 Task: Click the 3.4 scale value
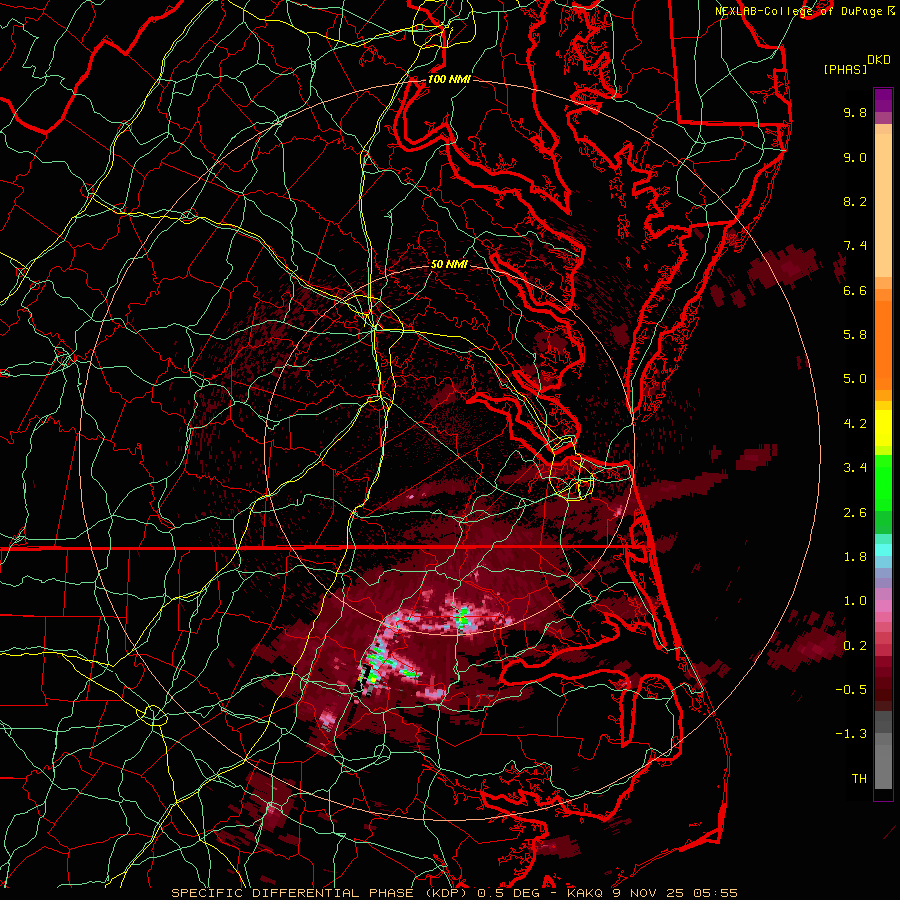pos(855,468)
